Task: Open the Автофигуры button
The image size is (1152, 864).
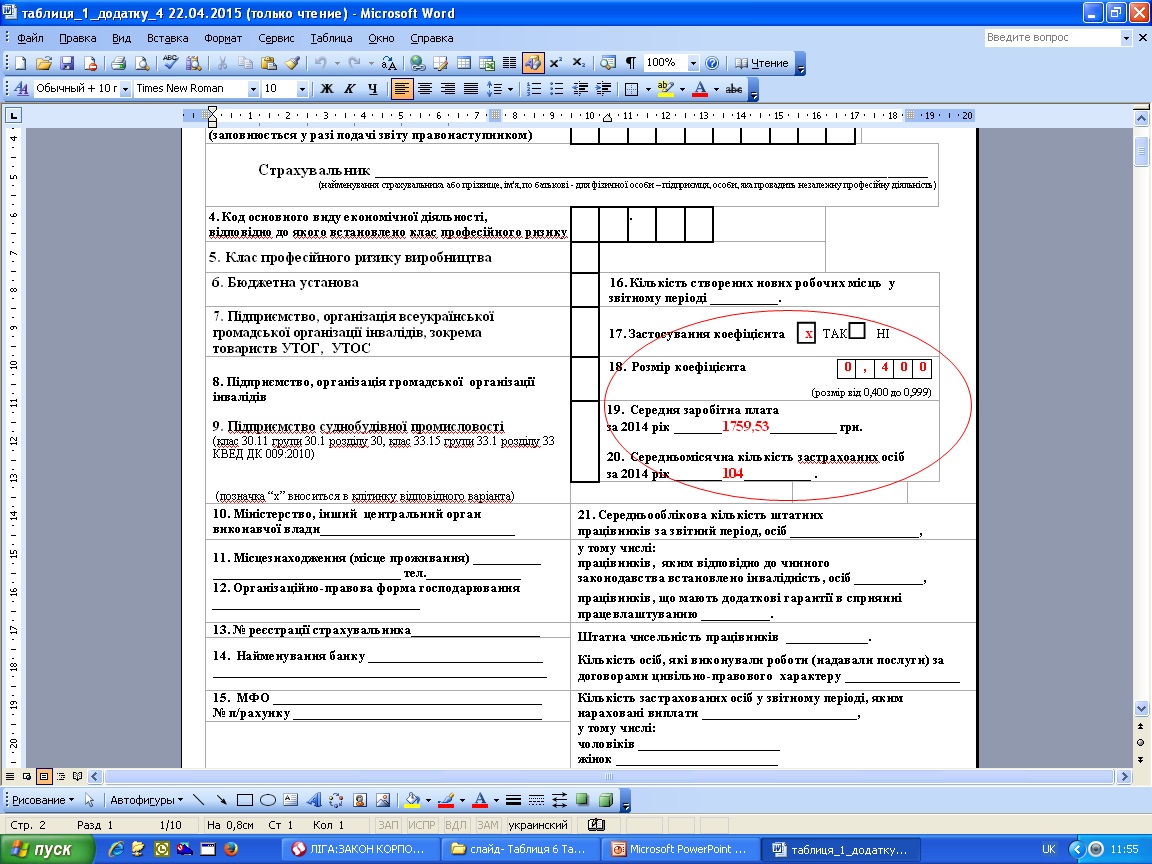Action: click(x=147, y=800)
